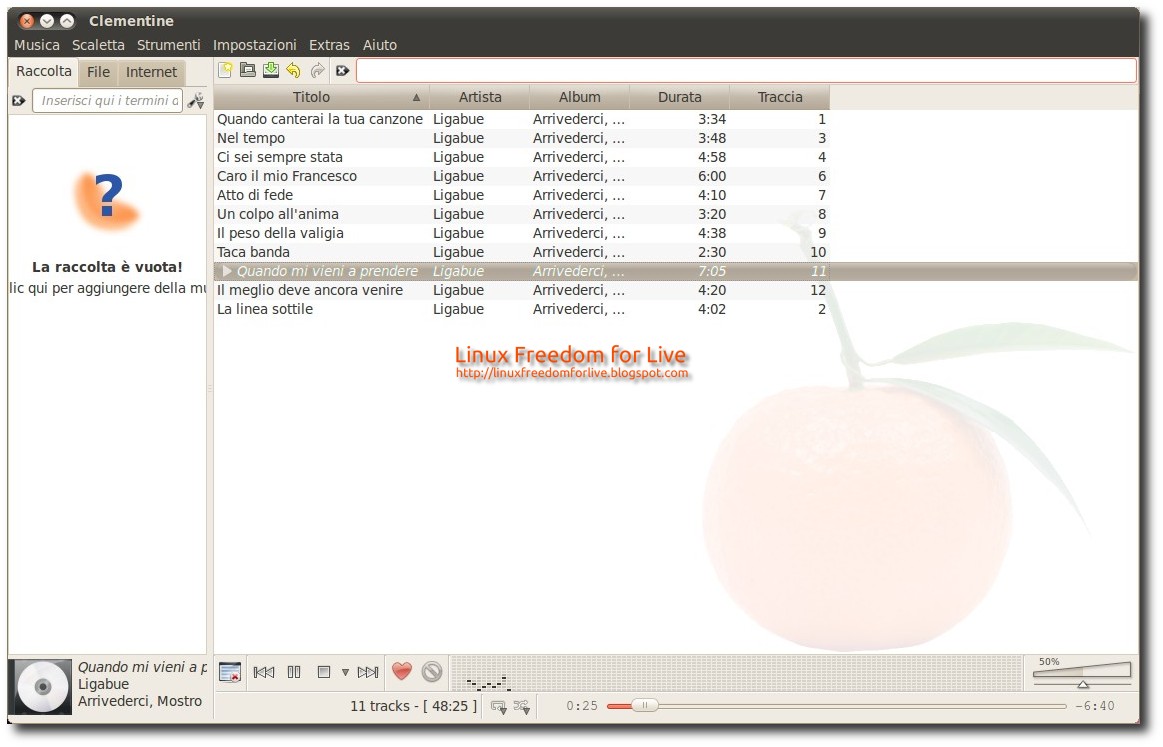Image resolution: width=1163 pixels, height=747 pixels.
Task: Open the Aiuto menu
Action: pyautogui.click(x=380, y=45)
